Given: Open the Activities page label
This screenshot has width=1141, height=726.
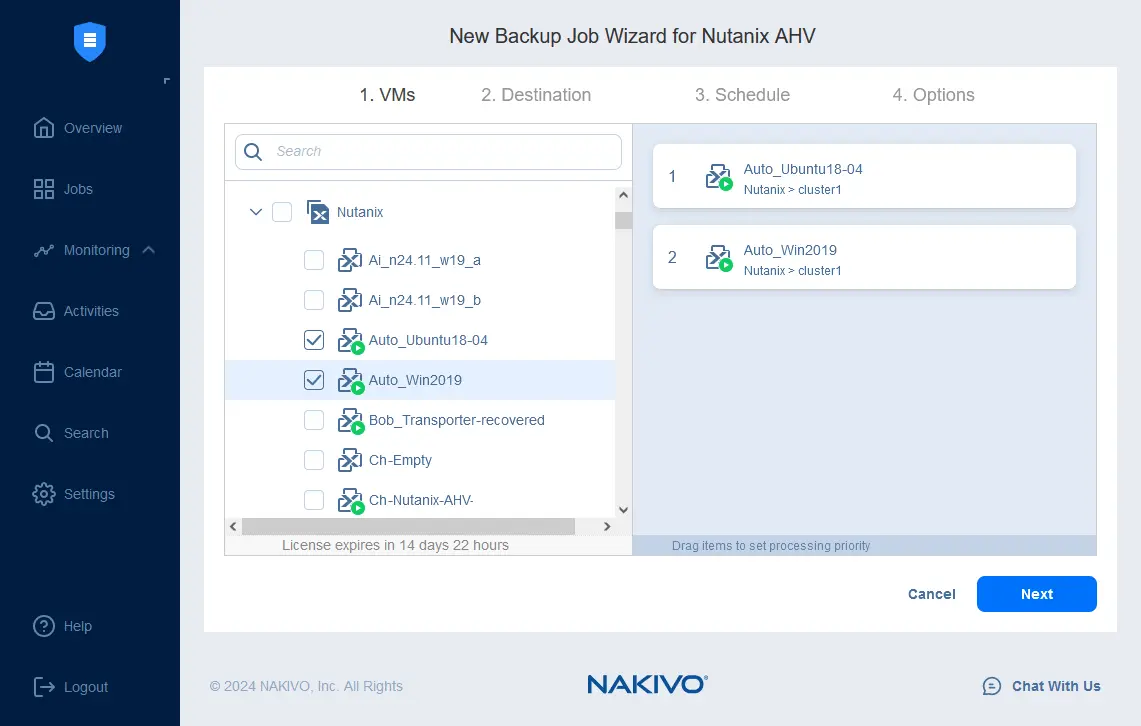Looking at the screenshot, I should point(91,311).
